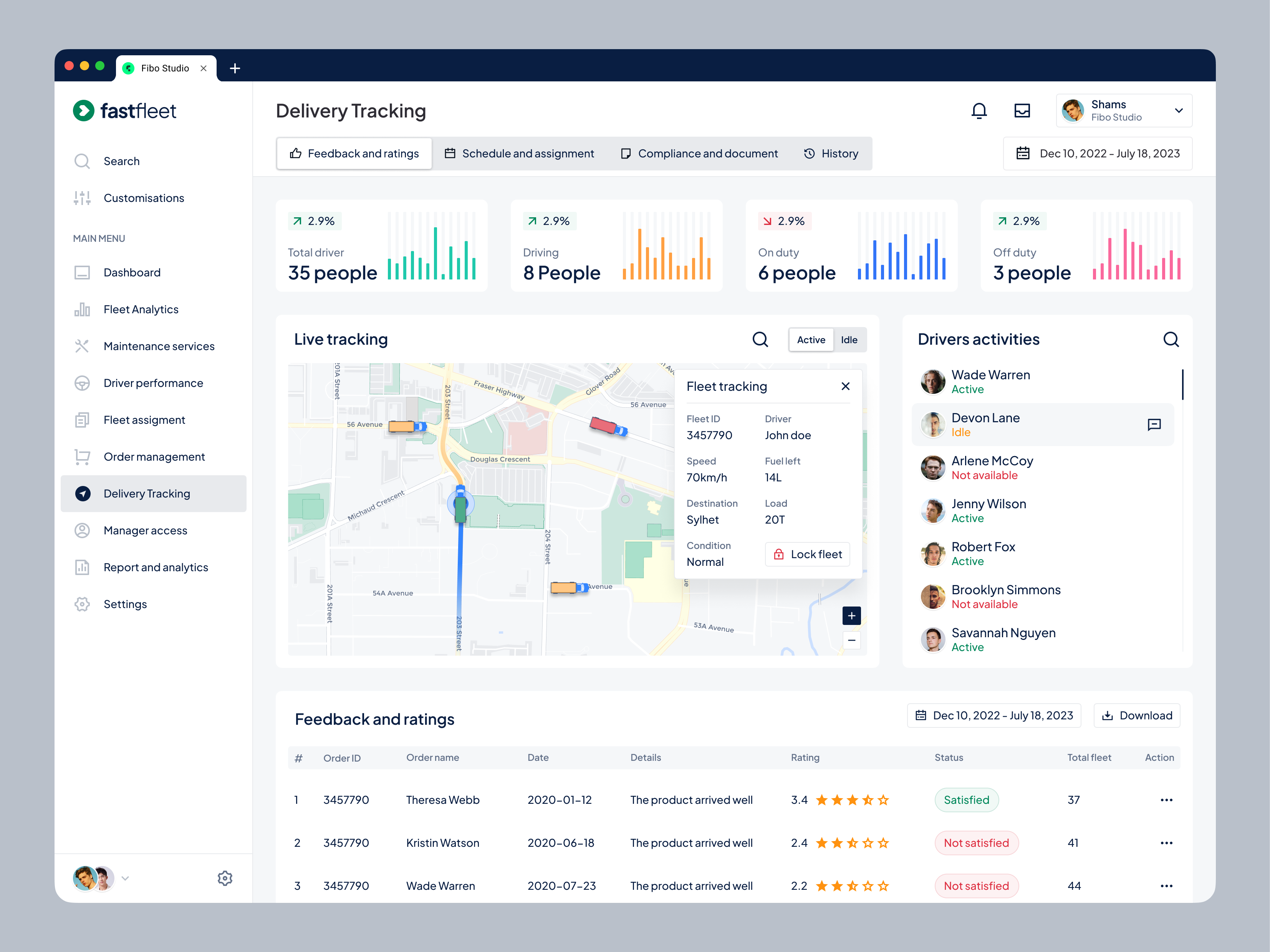Click the search icon in Live tracking

point(760,339)
